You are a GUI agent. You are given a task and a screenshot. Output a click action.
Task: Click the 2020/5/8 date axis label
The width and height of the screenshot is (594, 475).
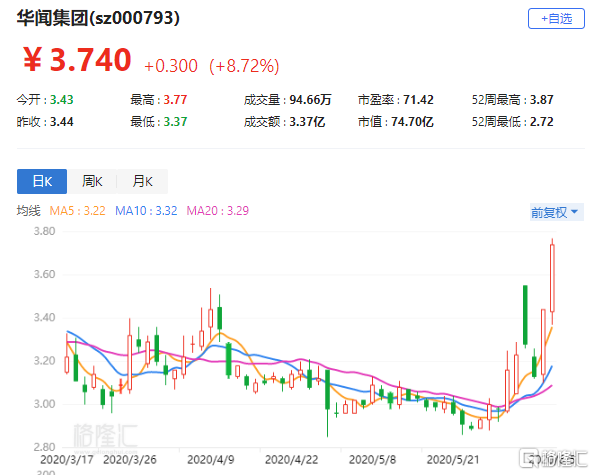372,459
